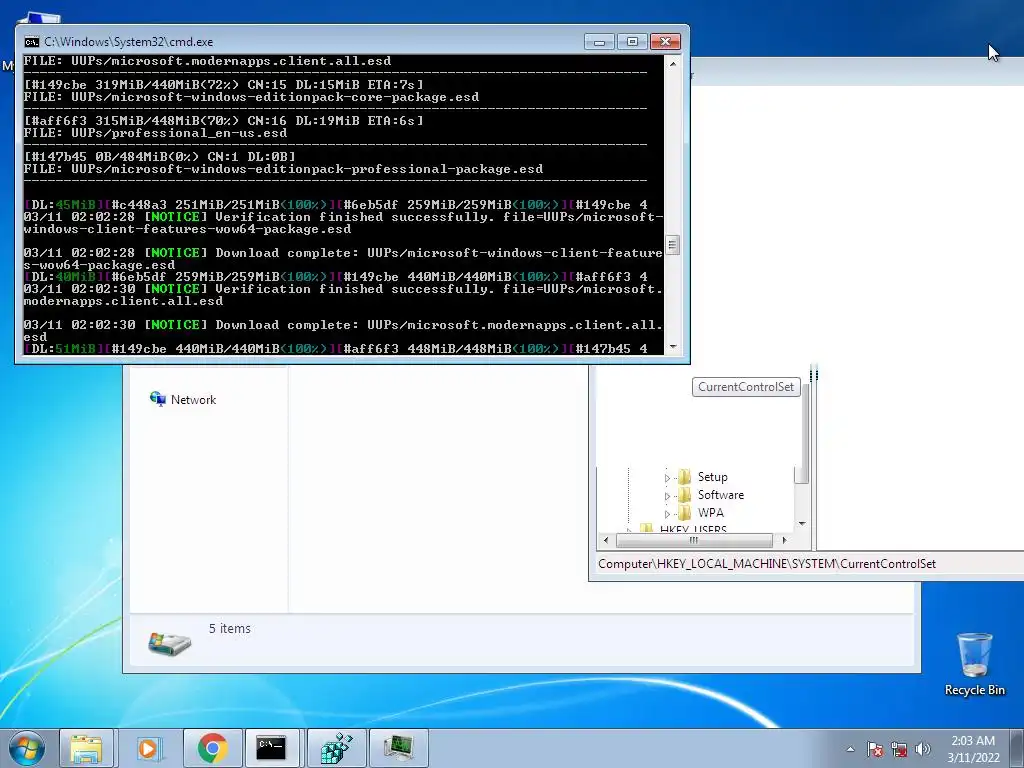Click the professional_en-us.esd file line

point(155,133)
